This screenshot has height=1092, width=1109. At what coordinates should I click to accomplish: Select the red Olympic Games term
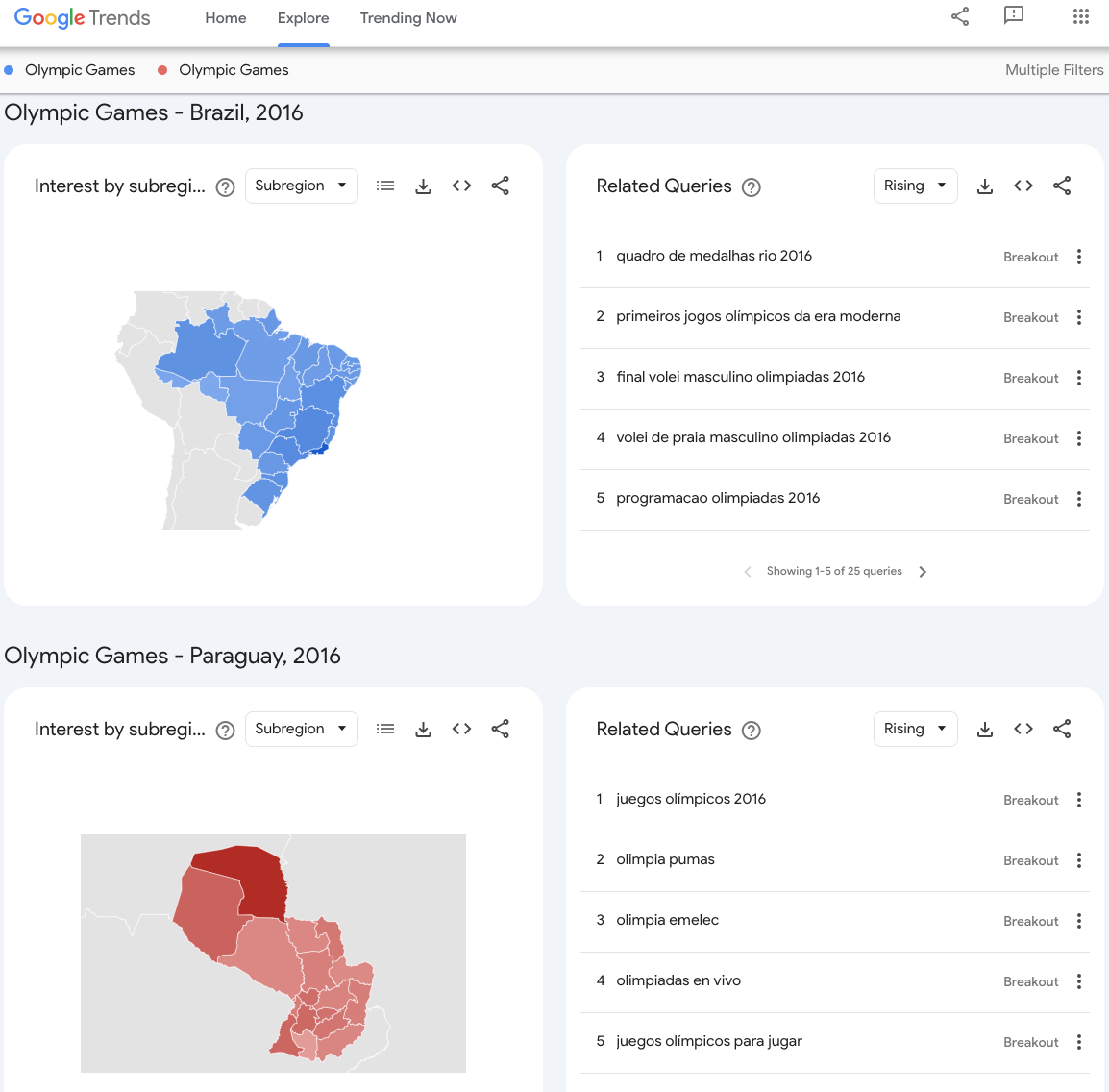point(224,70)
